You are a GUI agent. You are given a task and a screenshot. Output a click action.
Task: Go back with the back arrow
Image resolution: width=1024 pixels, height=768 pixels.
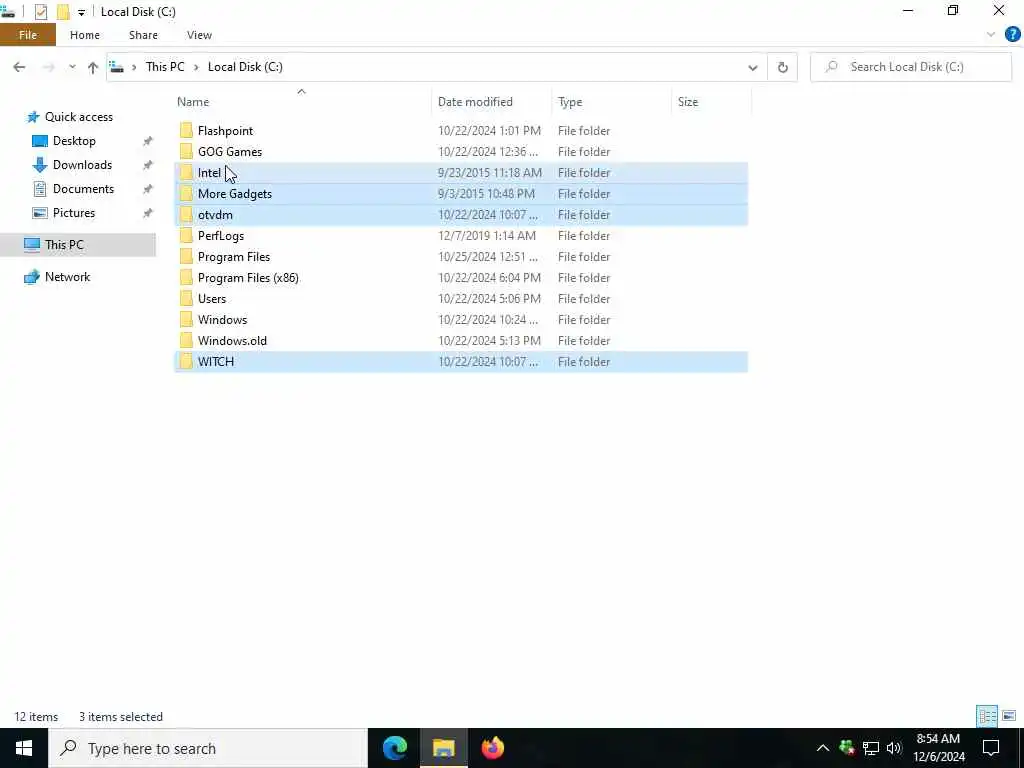(x=19, y=67)
